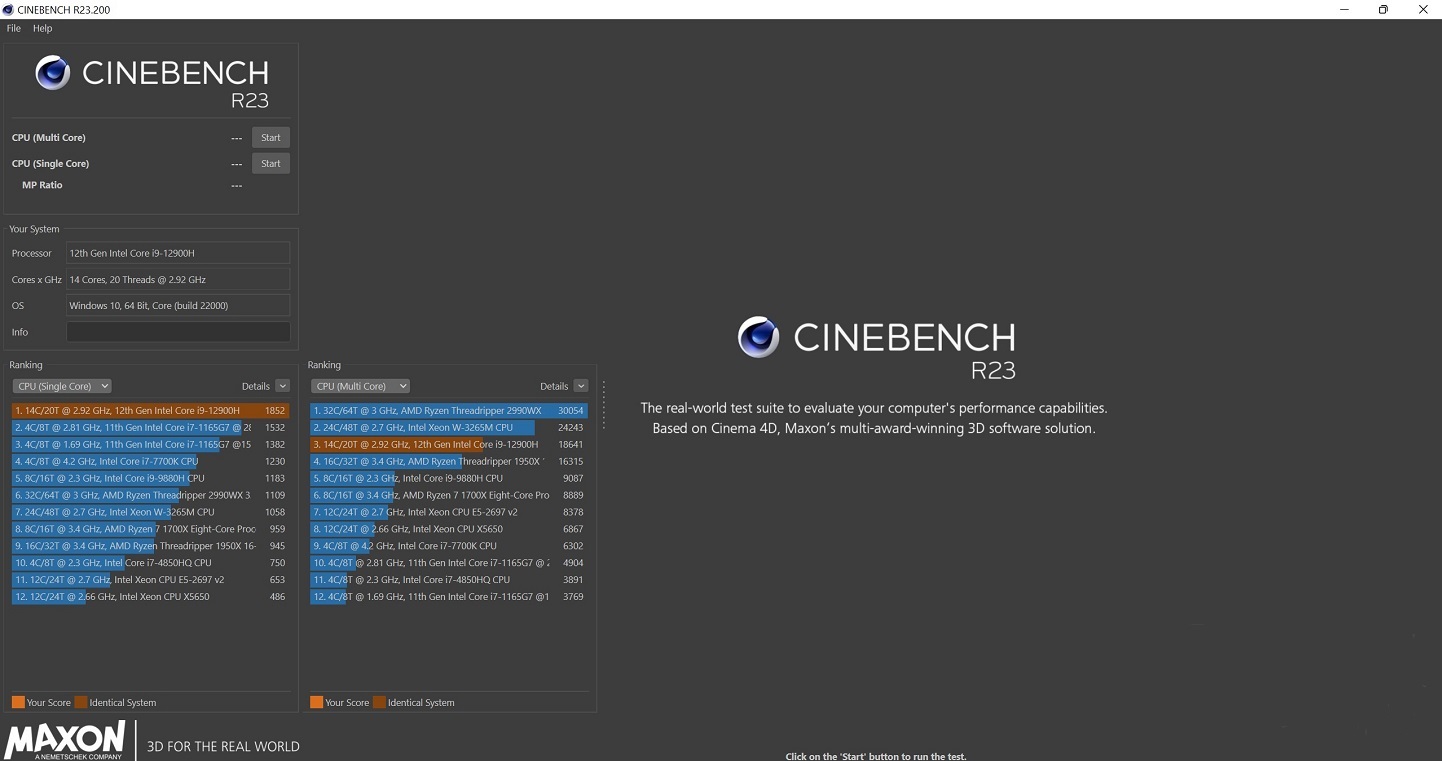The image size is (1442, 761).
Task: Click the Identical System swatch in the right legend
Action: [379, 703]
